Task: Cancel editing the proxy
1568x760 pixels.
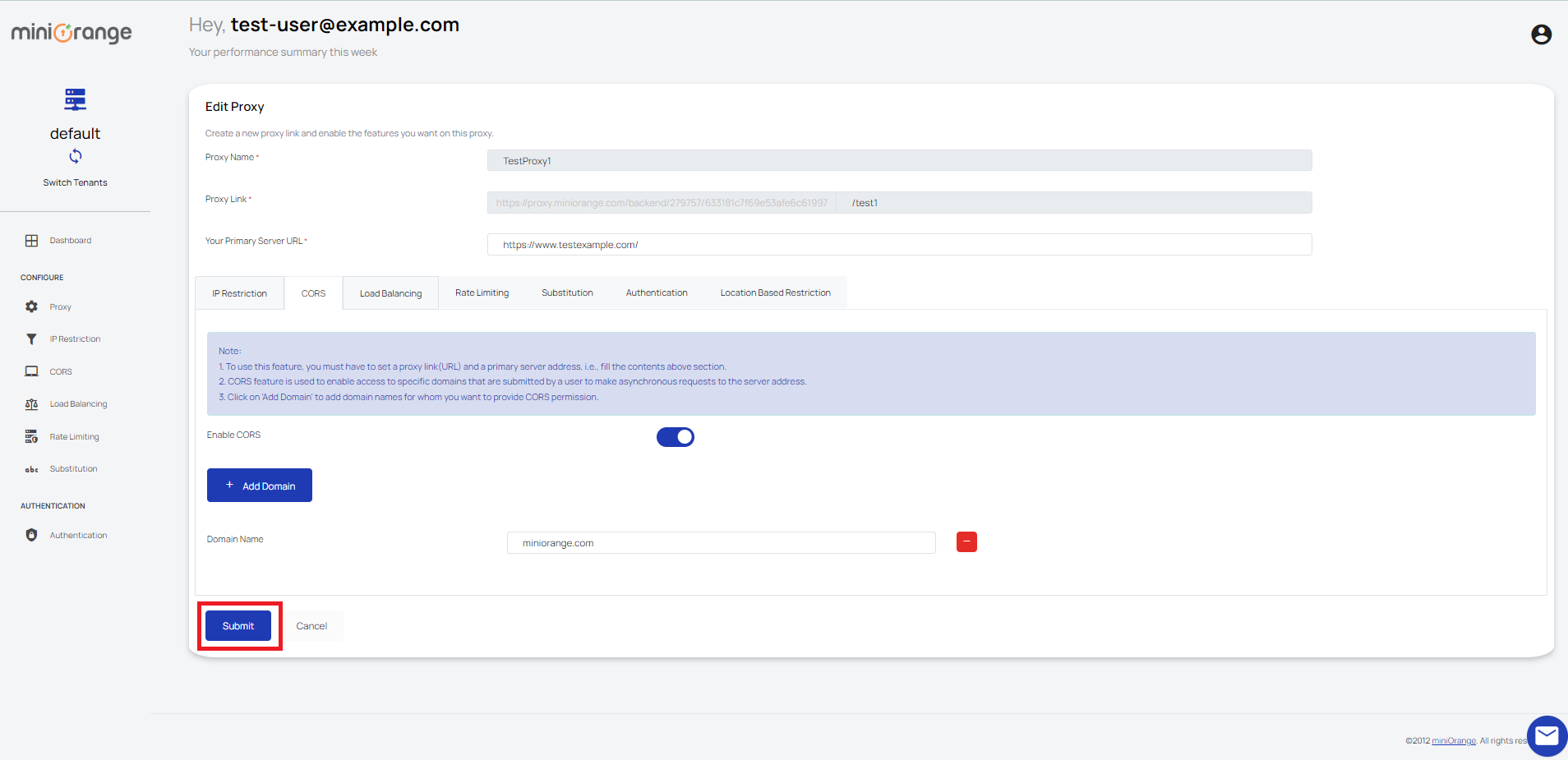Action: point(311,626)
